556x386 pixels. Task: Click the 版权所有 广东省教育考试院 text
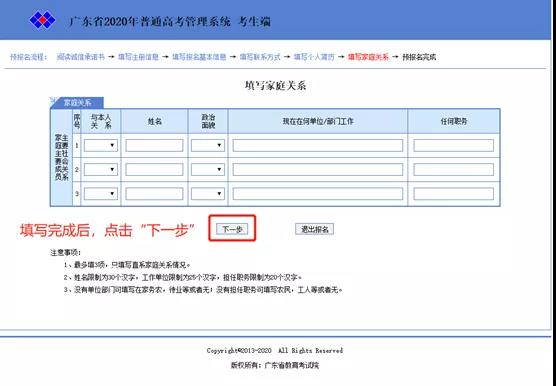[275, 365]
